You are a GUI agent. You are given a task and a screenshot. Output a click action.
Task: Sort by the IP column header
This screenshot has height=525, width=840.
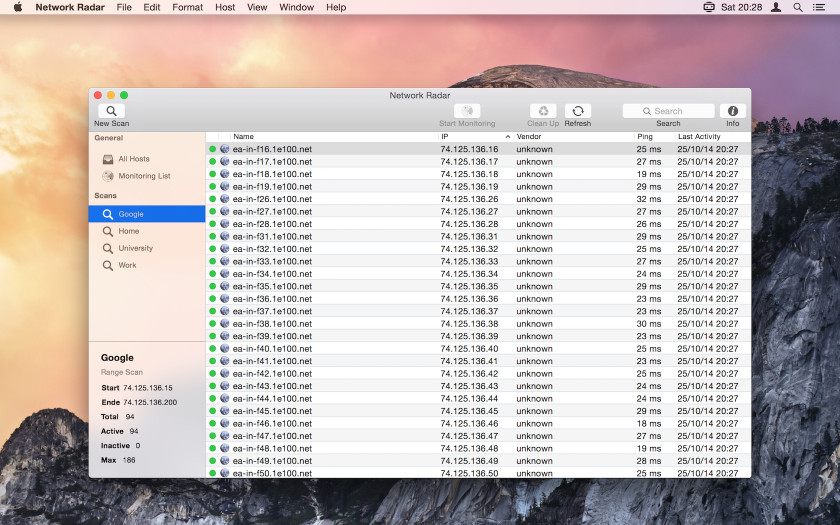[476, 137]
